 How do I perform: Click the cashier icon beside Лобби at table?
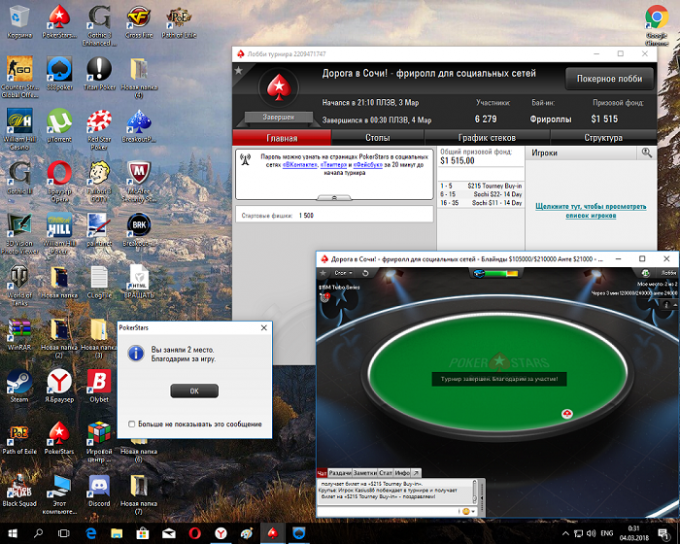coord(646,272)
